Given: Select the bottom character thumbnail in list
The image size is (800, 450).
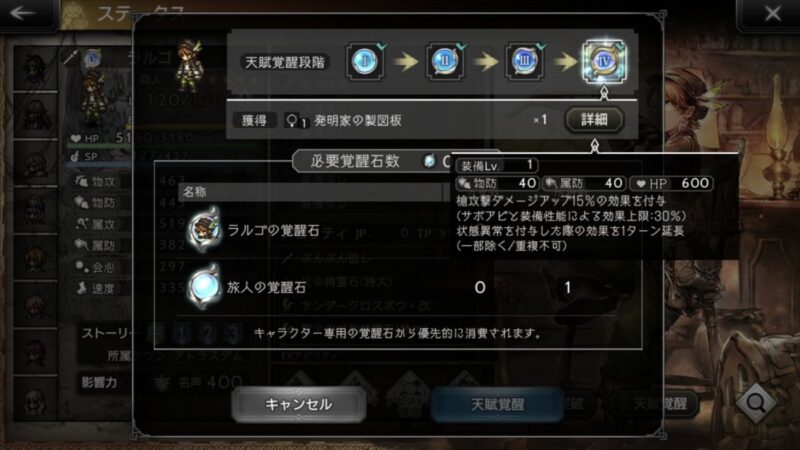Looking at the screenshot, I should pos(35,399).
